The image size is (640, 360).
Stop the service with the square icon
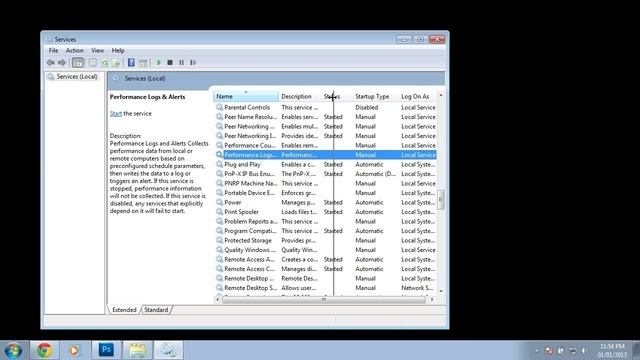pyautogui.click(x=170, y=62)
